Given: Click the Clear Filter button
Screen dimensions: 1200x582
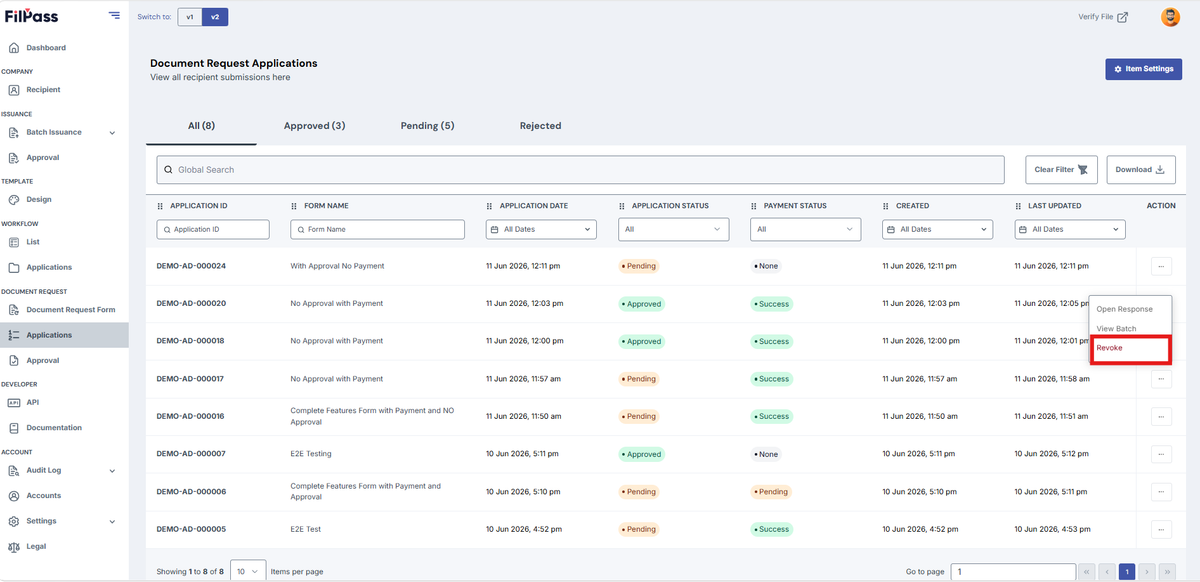Looking at the screenshot, I should coord(1061,170).
